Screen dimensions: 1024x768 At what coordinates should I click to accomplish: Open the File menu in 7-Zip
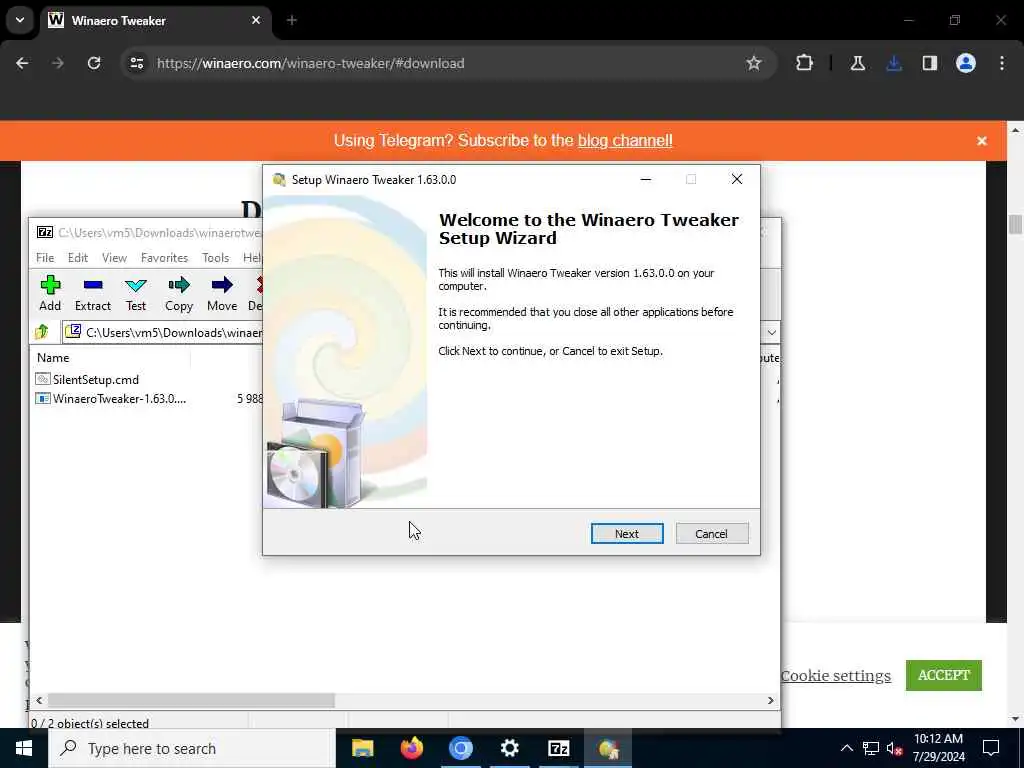(x=45, y=257)
